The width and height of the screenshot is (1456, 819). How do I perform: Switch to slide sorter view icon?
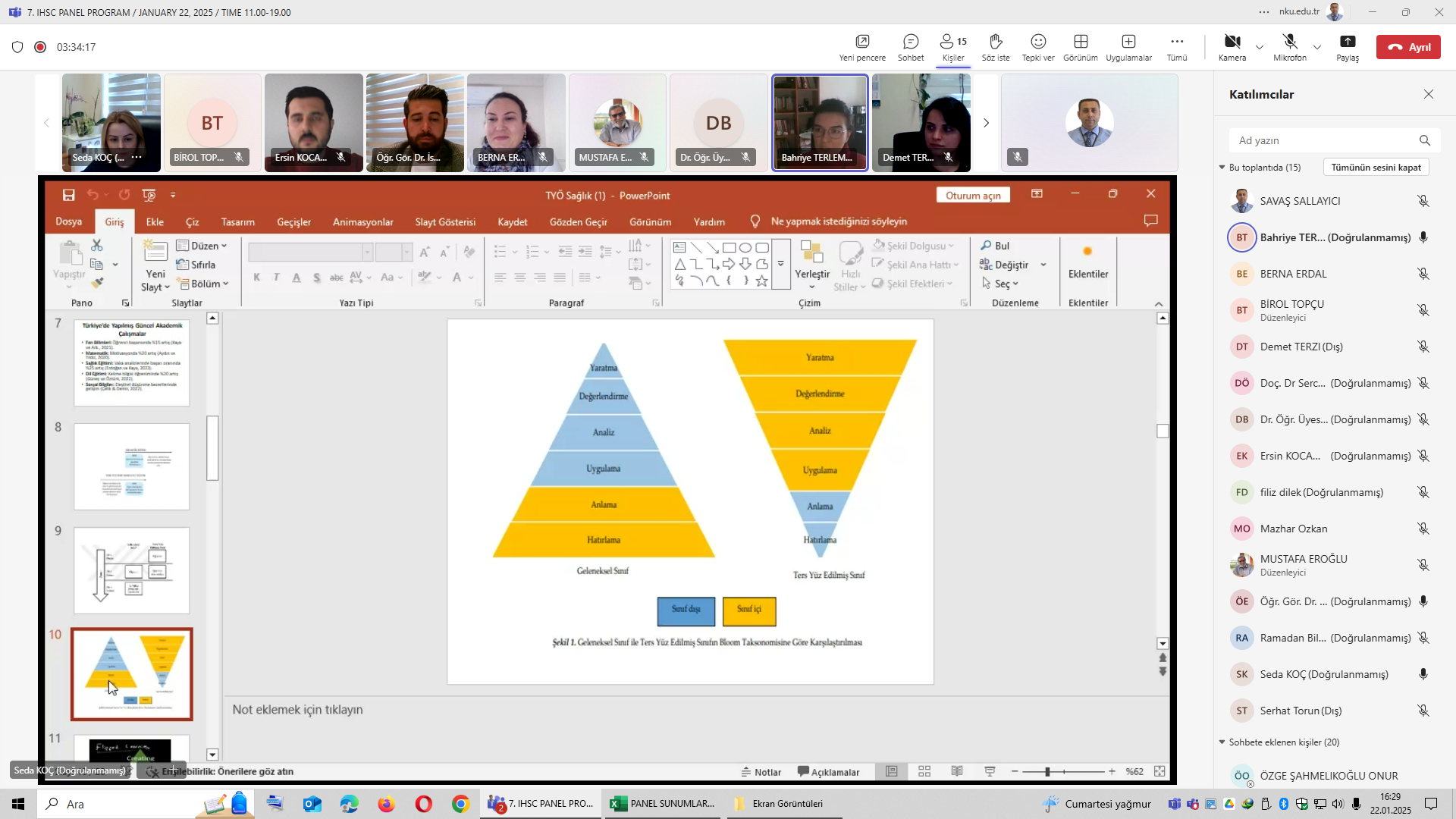tap(924, 771)
